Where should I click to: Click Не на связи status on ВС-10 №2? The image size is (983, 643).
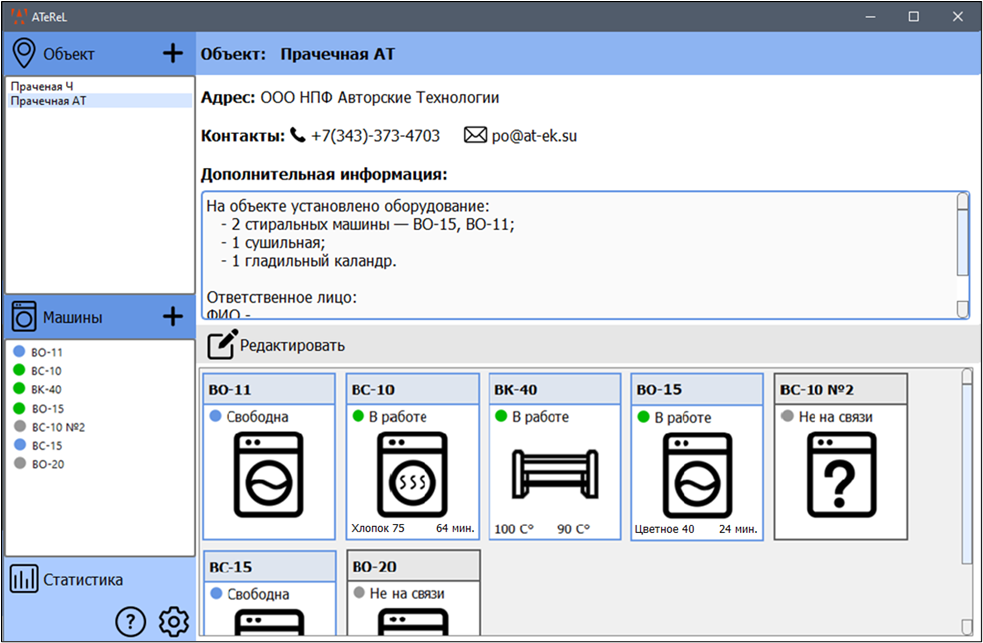click(x=835, y=417)
